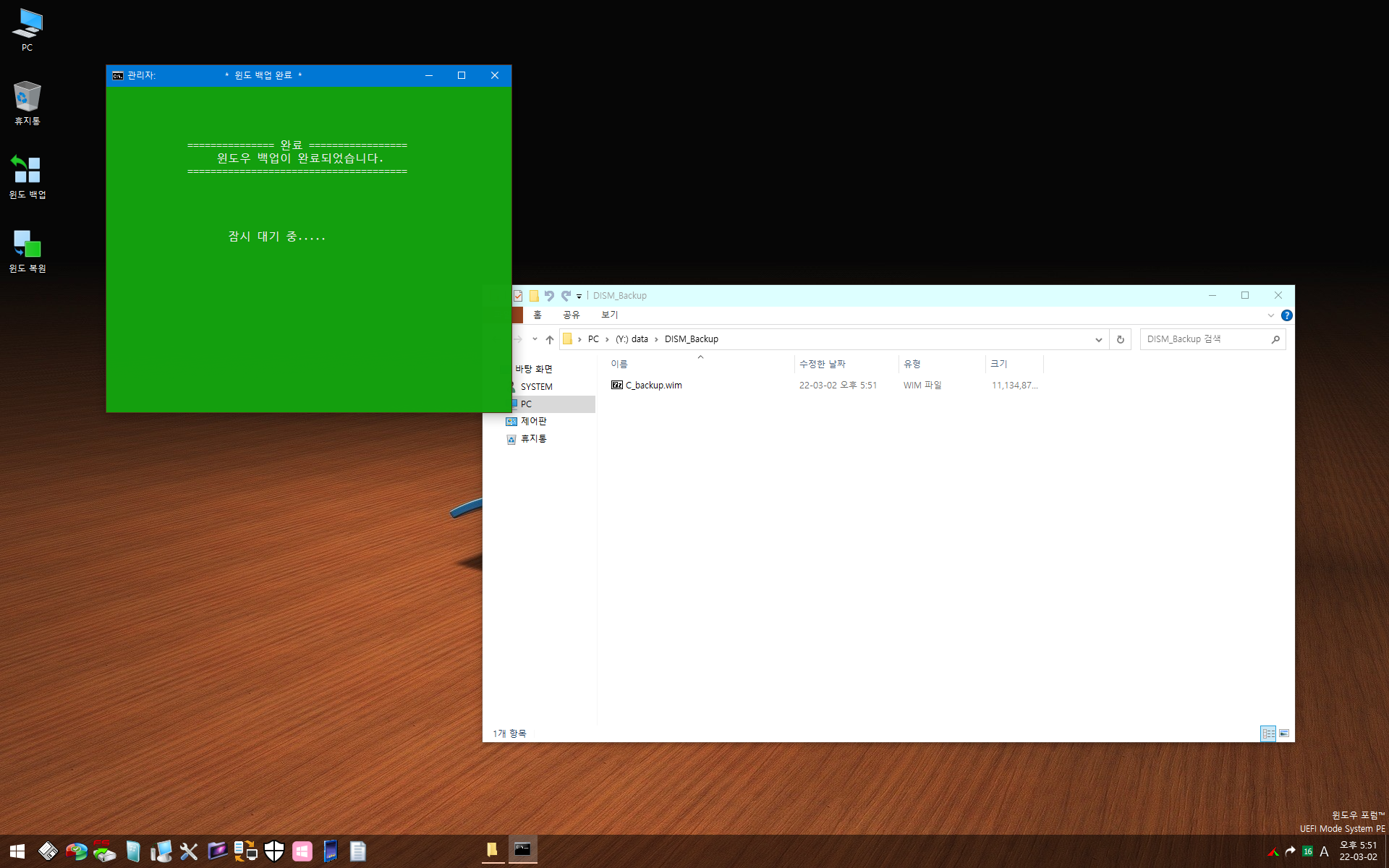Launch the 윈도 백업 desktop shortcut

pyautogui.click(x=27, y=177)
